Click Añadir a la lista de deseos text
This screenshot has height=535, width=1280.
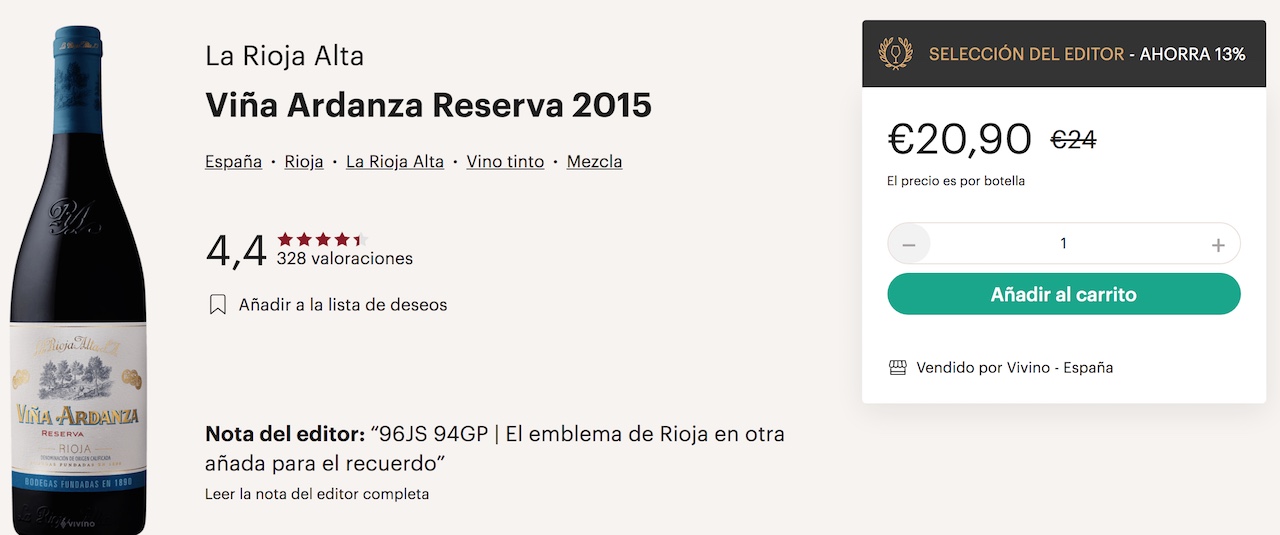(342, 304)
